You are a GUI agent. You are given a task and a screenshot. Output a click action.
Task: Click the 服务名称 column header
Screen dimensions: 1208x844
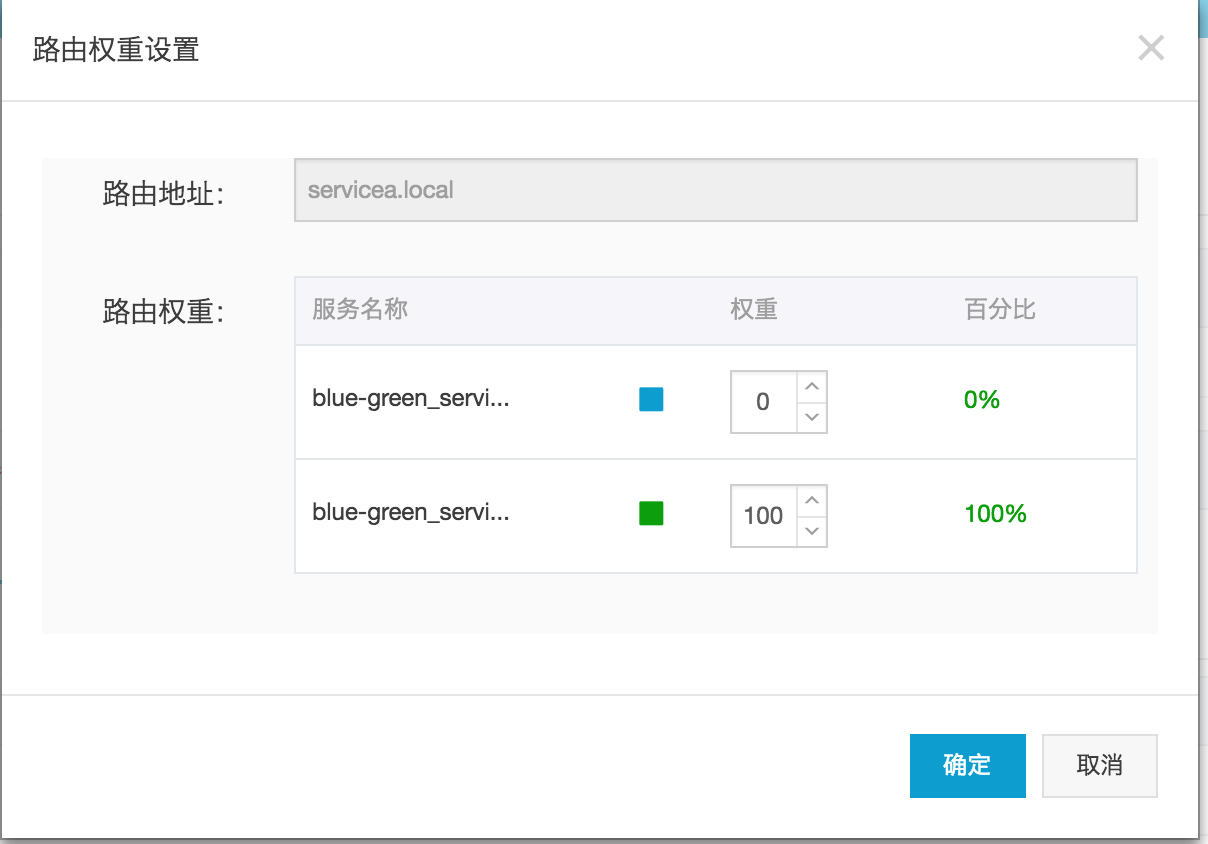(360, 309)
